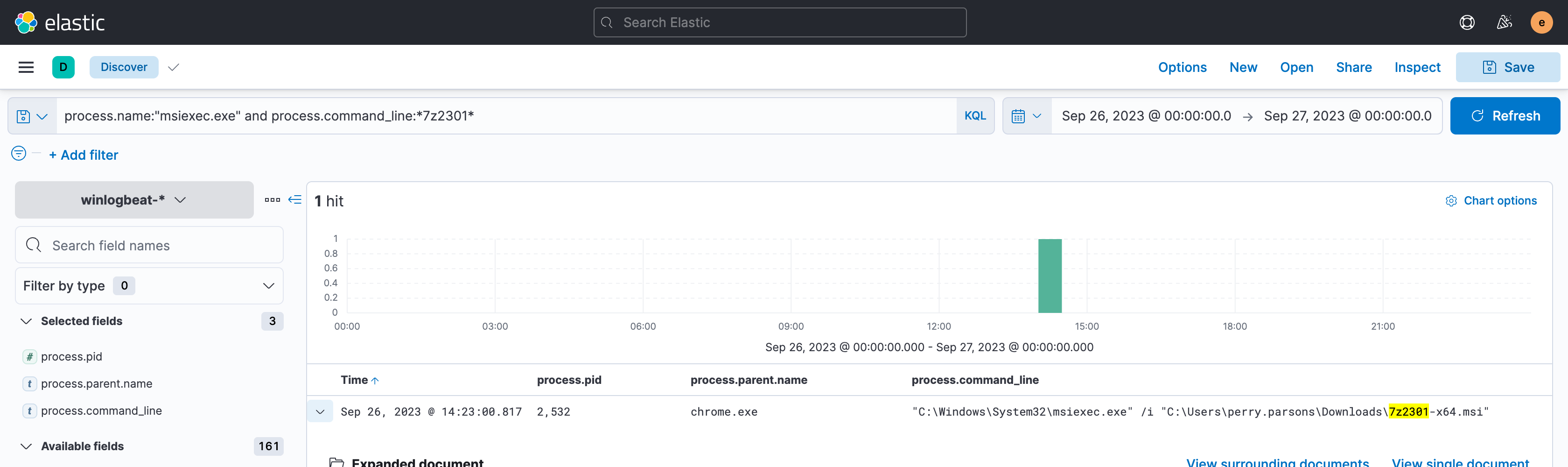Collapse the expanded document row toggle
This screenshot has width=1568, height=467.
pyautogui.click(x=320, y=411)
